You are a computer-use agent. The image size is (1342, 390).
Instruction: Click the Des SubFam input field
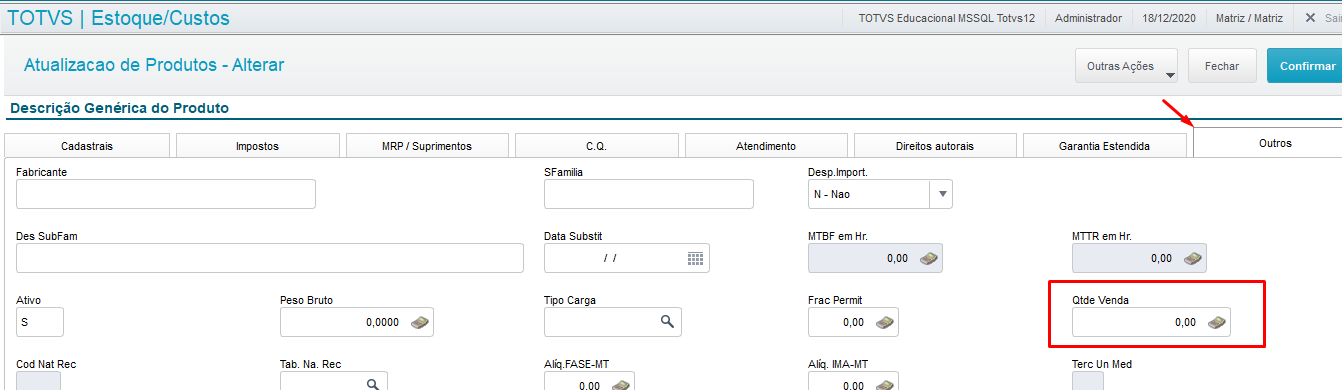coord(270,258)
